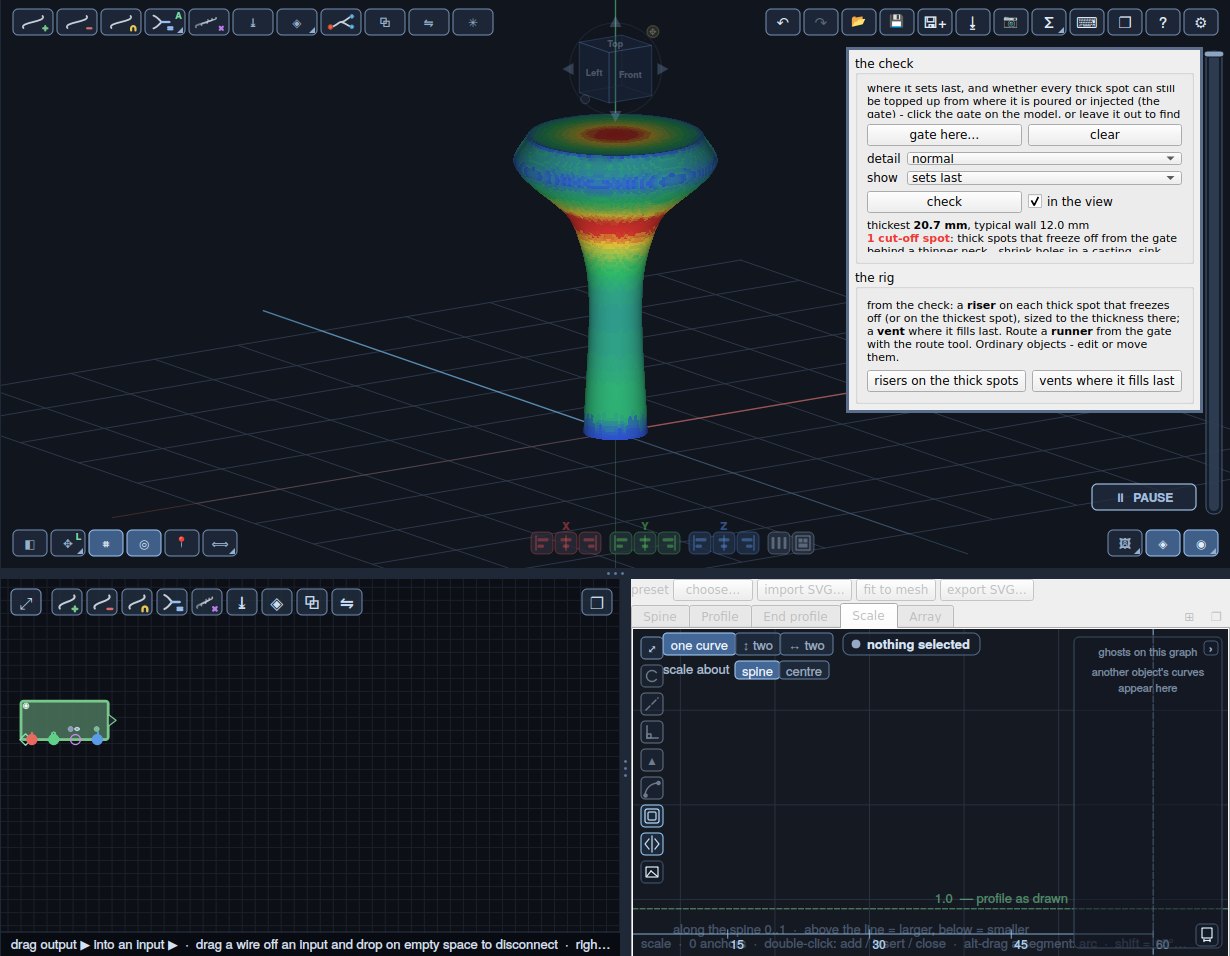Set scale about 'centre'

(804, 671)
